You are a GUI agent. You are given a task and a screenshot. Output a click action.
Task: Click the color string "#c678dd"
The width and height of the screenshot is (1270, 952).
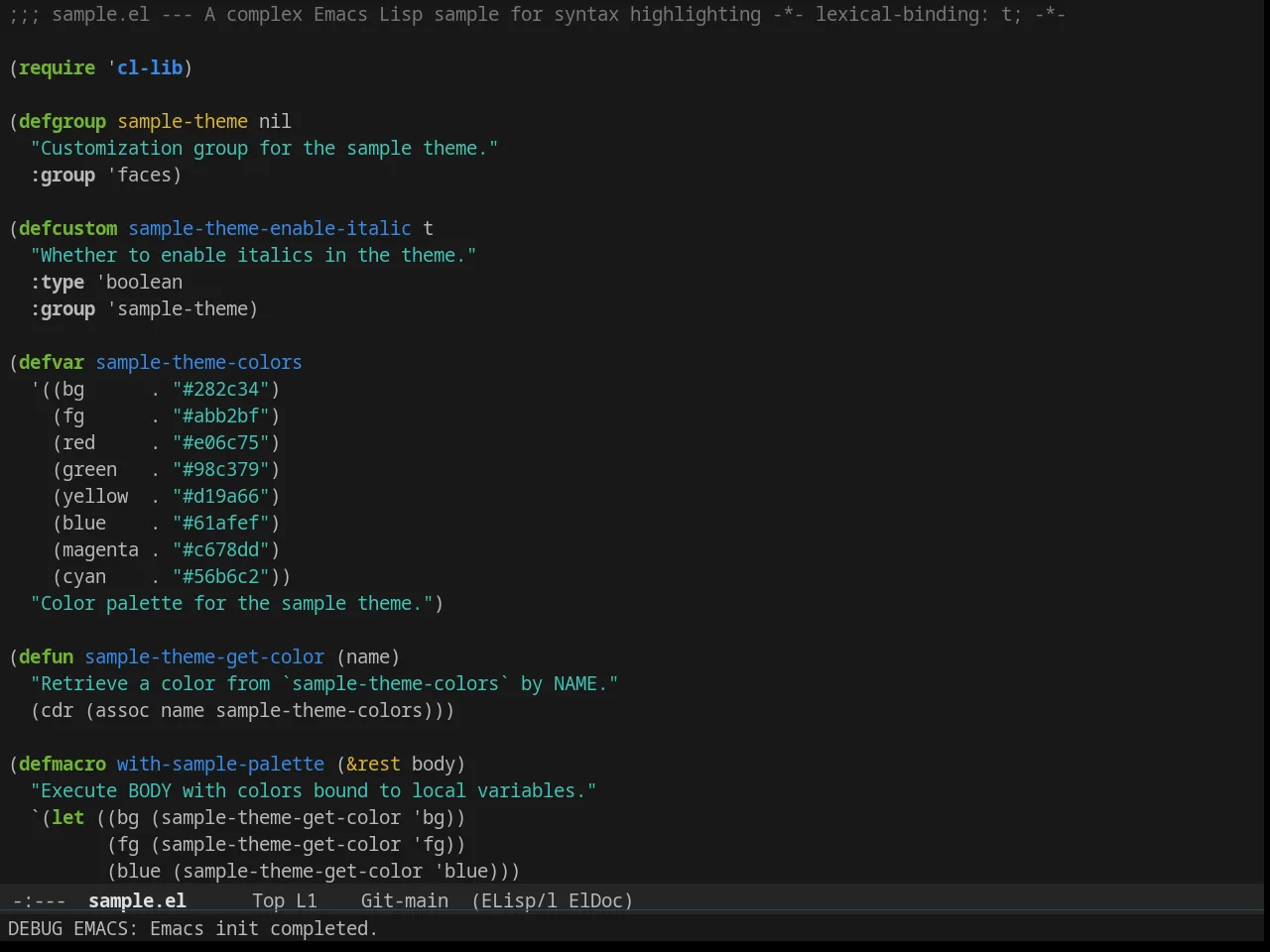pos(221,549)
